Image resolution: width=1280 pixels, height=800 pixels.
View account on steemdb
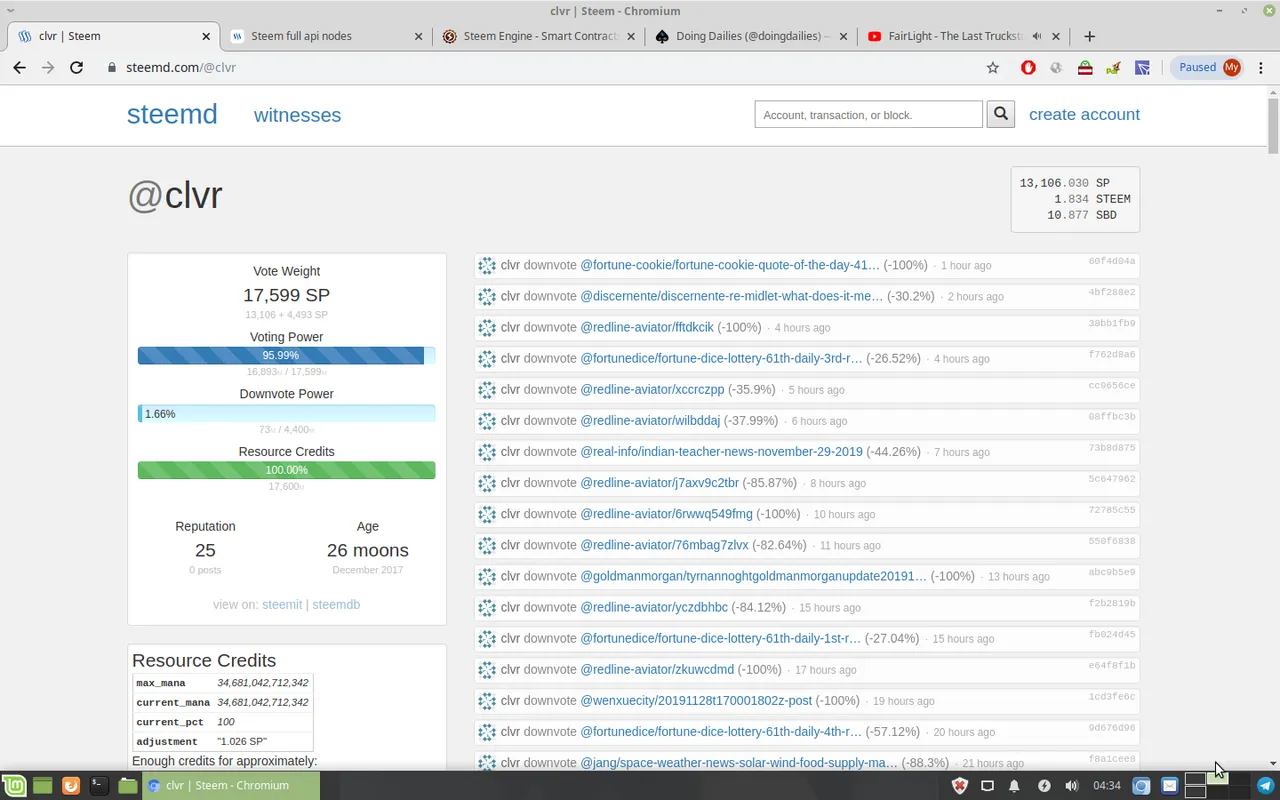(x=336, y=605)
